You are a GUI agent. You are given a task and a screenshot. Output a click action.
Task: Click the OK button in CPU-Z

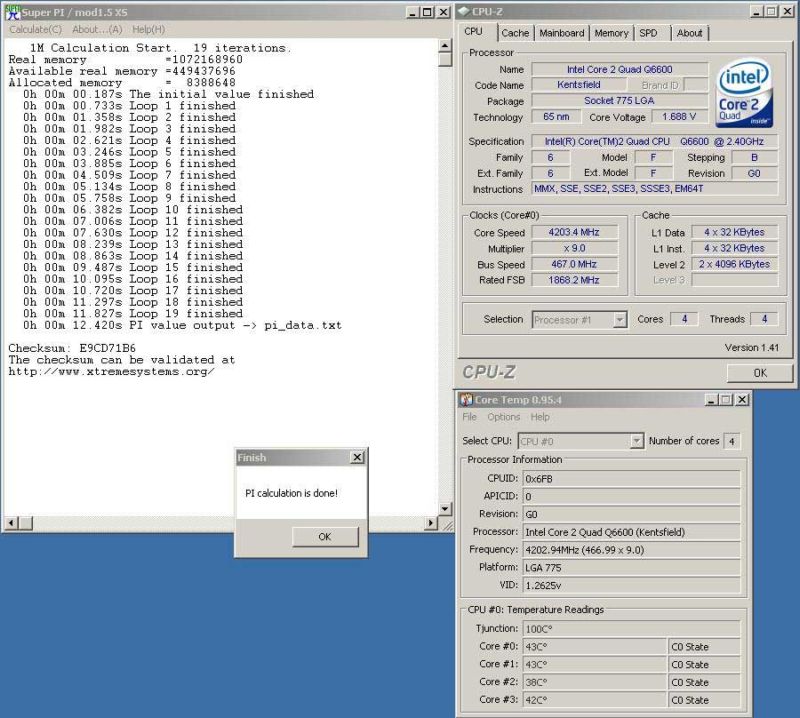pyautogui.click(x=760, y=373)
